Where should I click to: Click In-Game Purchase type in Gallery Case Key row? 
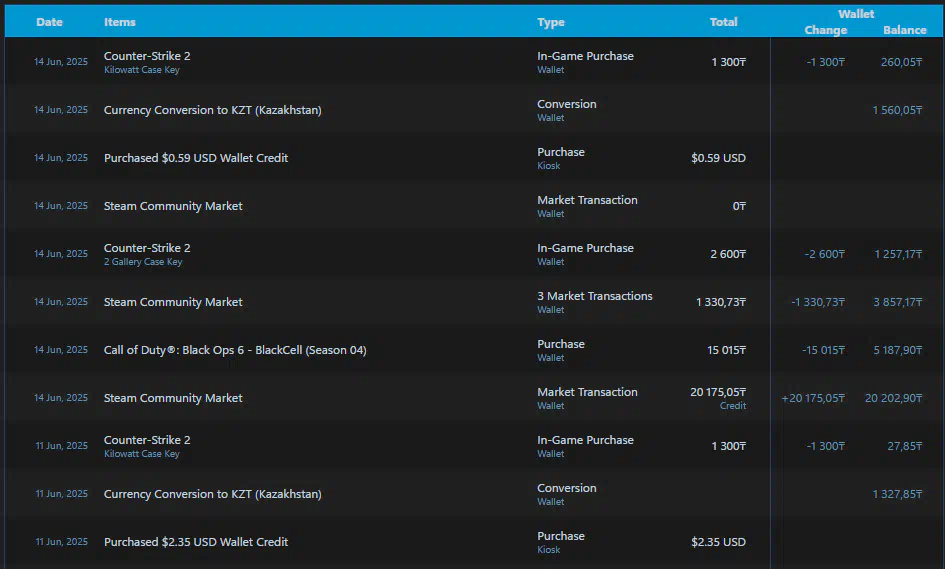point(585,248)
